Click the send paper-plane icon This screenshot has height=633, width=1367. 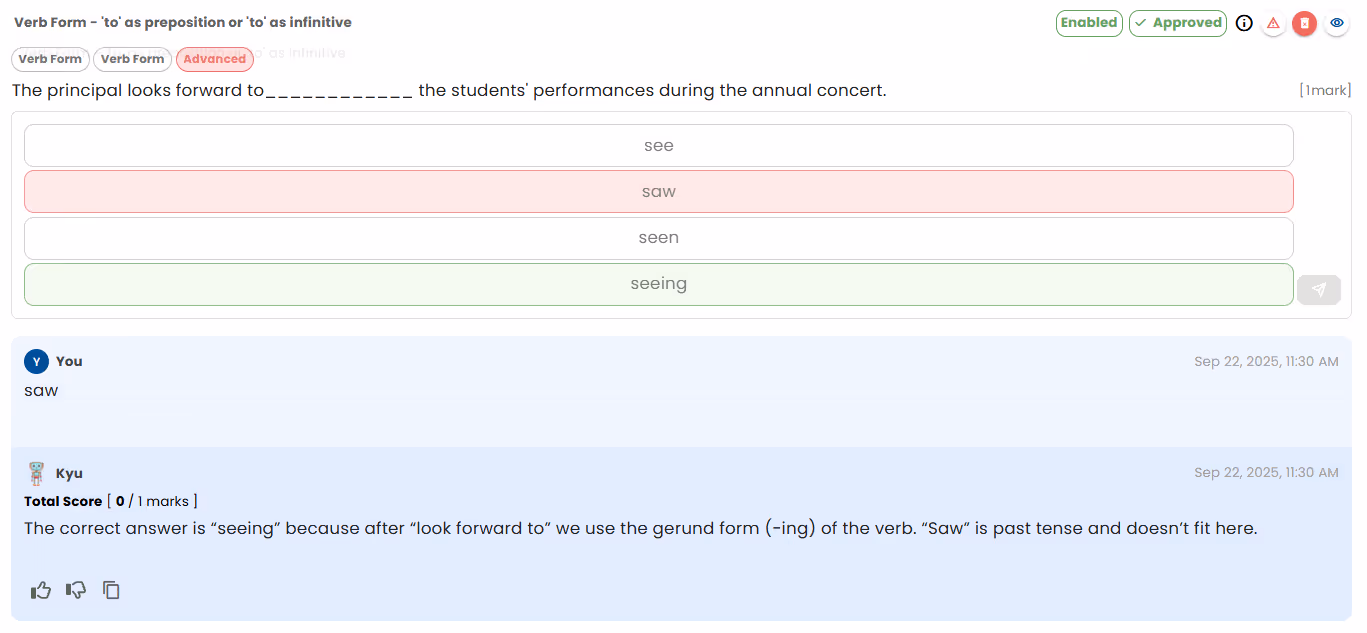(1319, 289)
